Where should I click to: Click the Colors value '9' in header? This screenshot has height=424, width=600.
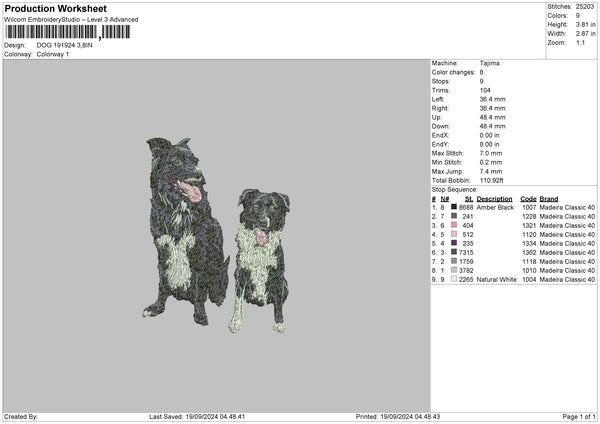click(577, 16)
